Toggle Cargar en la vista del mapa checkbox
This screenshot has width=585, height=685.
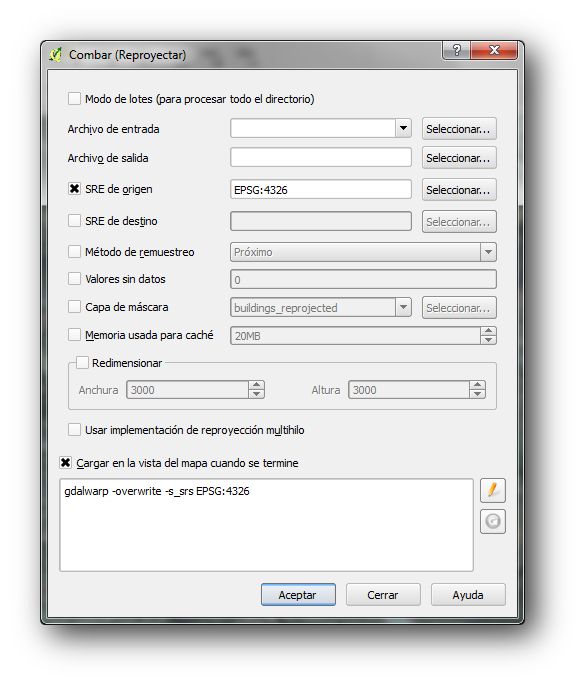click(66, 463)
